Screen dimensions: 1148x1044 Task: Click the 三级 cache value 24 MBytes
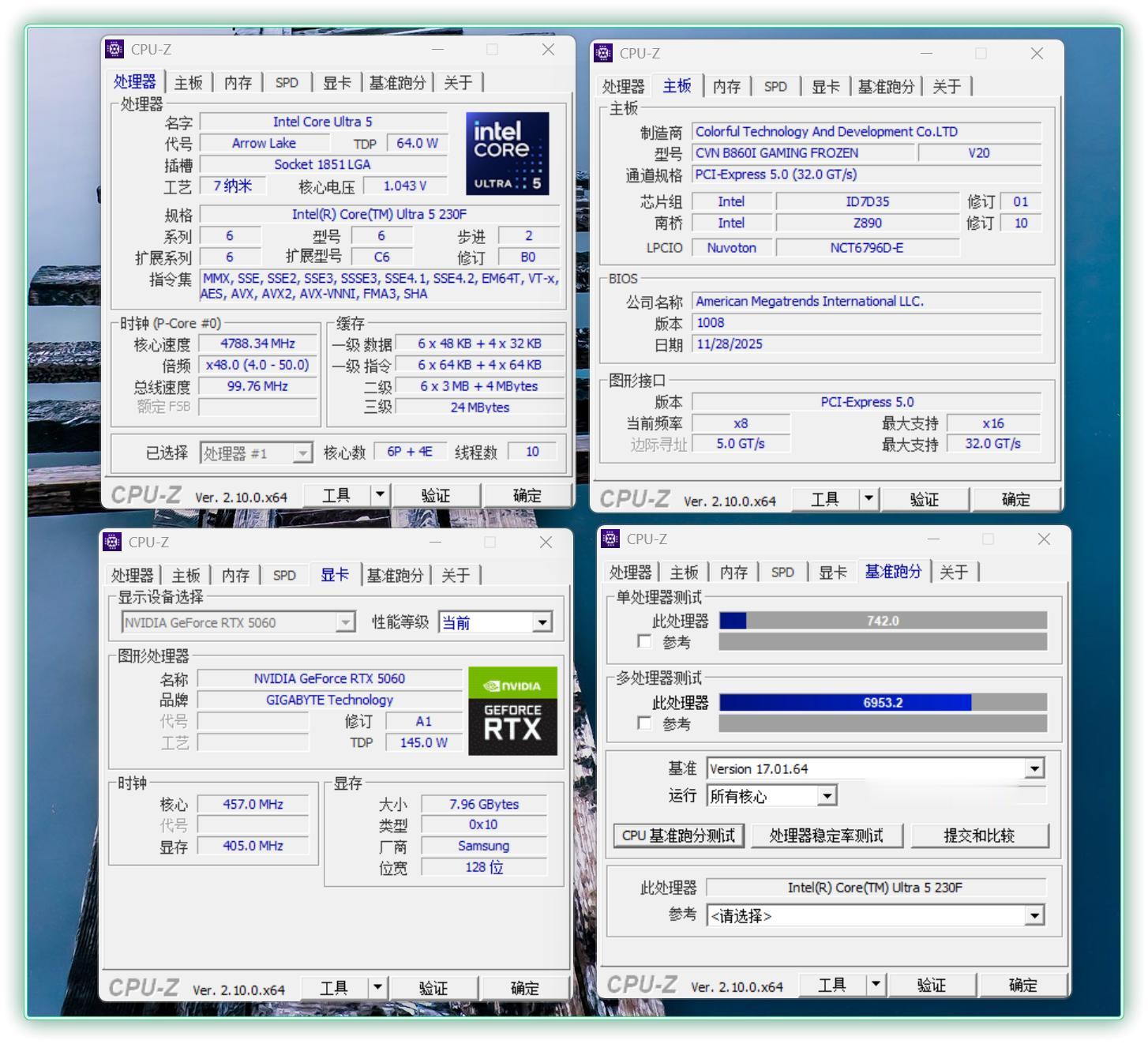(480, 407)
